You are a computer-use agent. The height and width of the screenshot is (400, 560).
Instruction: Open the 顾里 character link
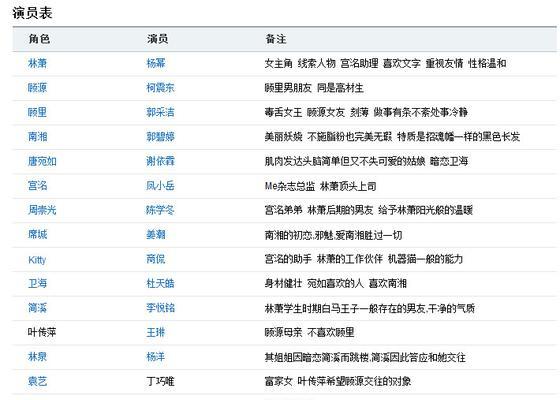click(37, 112)
